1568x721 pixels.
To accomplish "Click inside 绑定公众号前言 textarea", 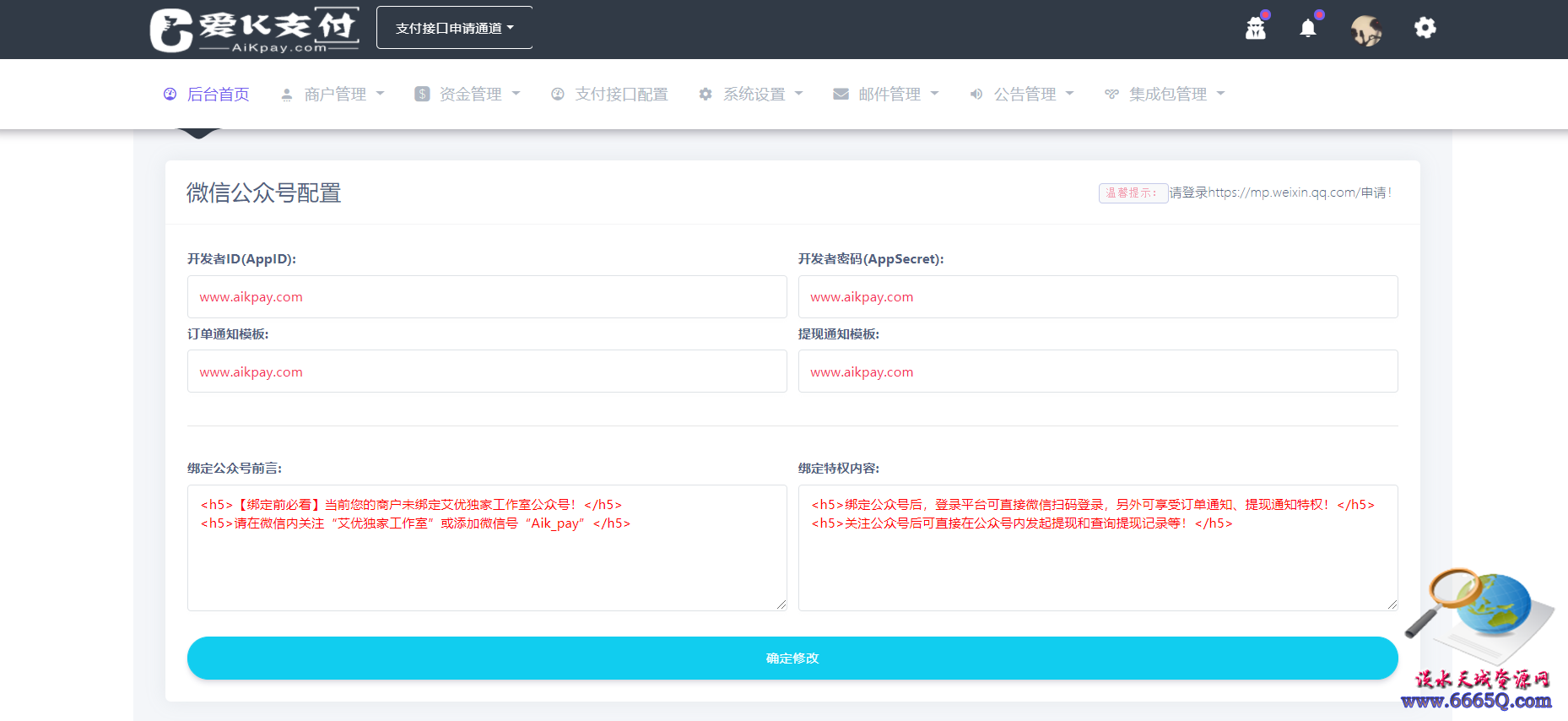I will coord(487,548).
